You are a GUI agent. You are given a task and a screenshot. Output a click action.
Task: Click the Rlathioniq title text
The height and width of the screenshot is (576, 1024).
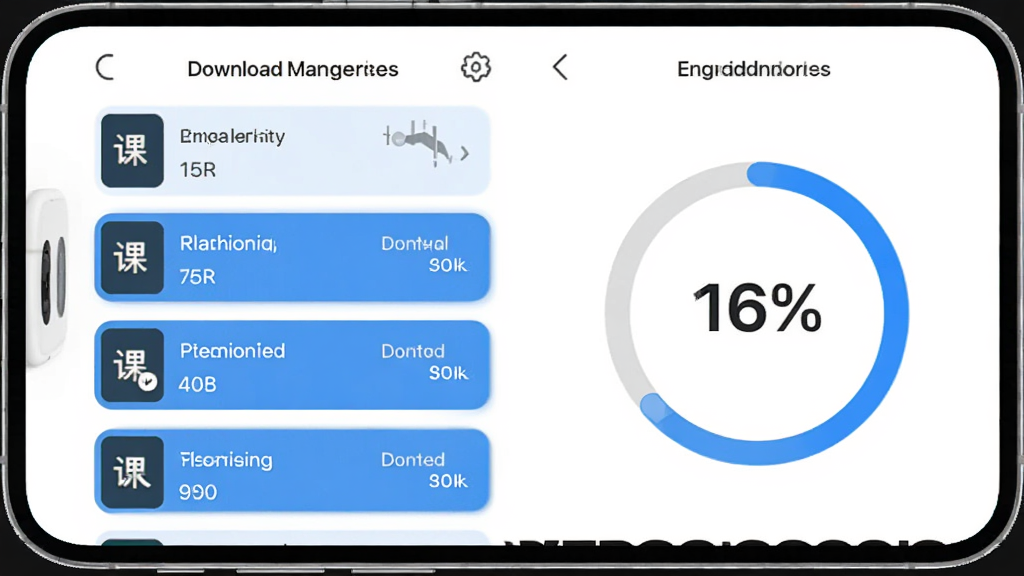(x=228, y=244)
